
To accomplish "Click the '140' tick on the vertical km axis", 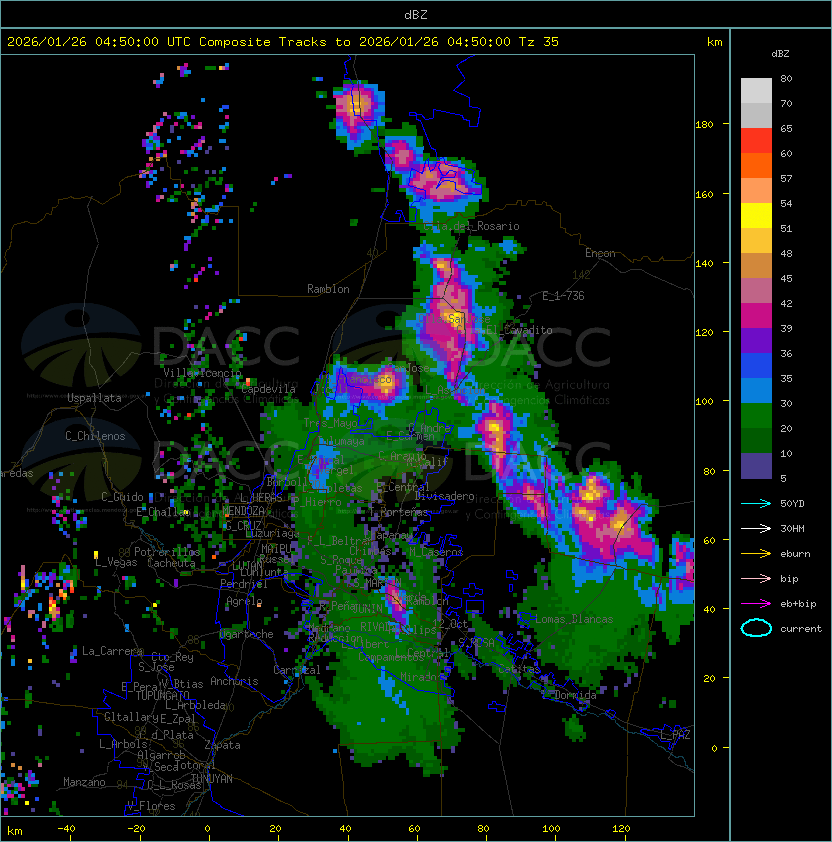I will [x=704, y=263].
